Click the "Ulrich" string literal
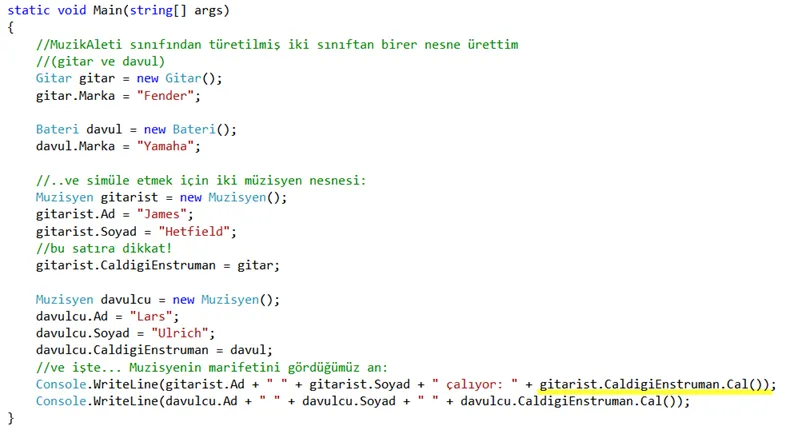 click(180, 333)
